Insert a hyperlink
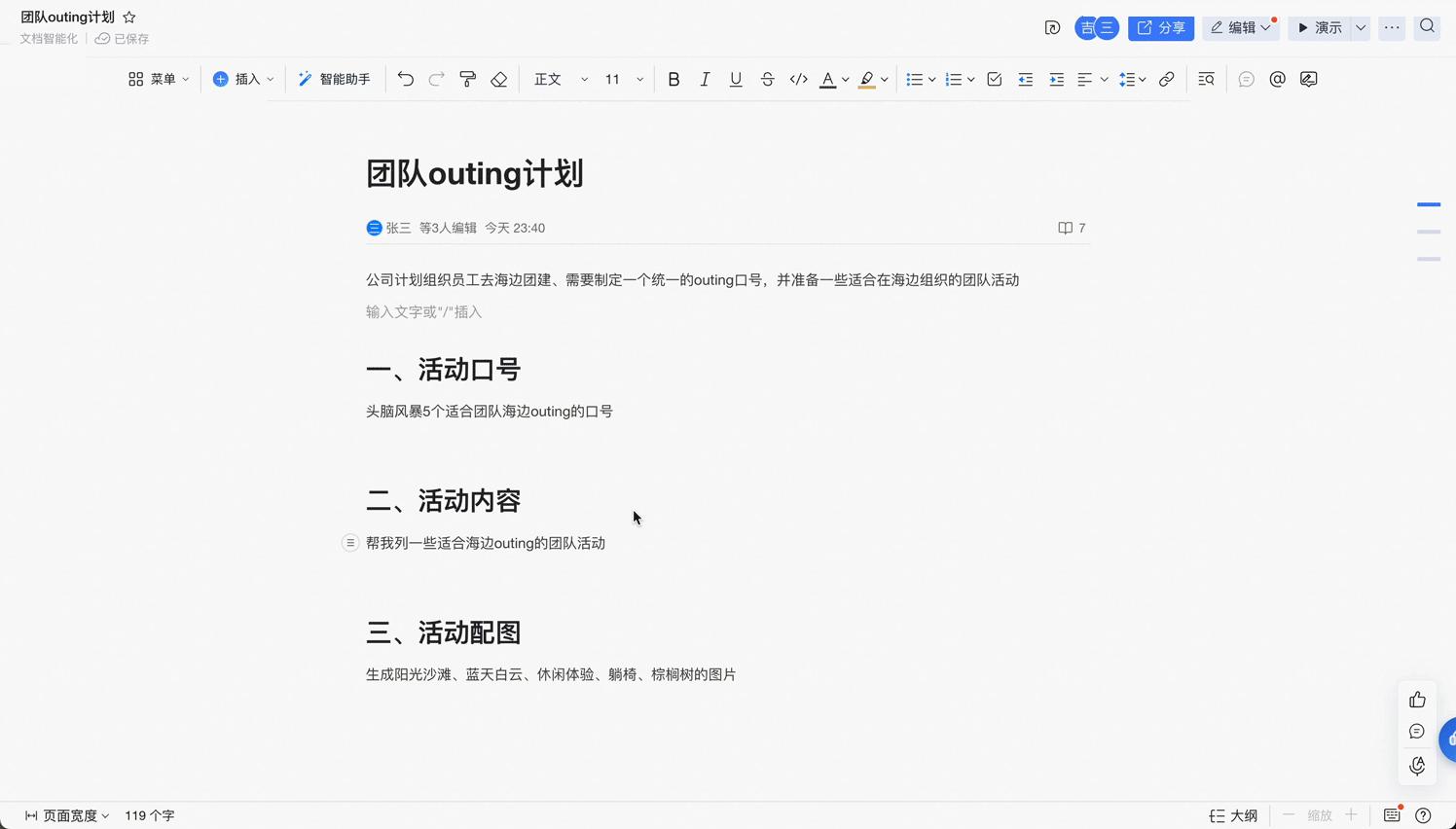 point(1167,79)
